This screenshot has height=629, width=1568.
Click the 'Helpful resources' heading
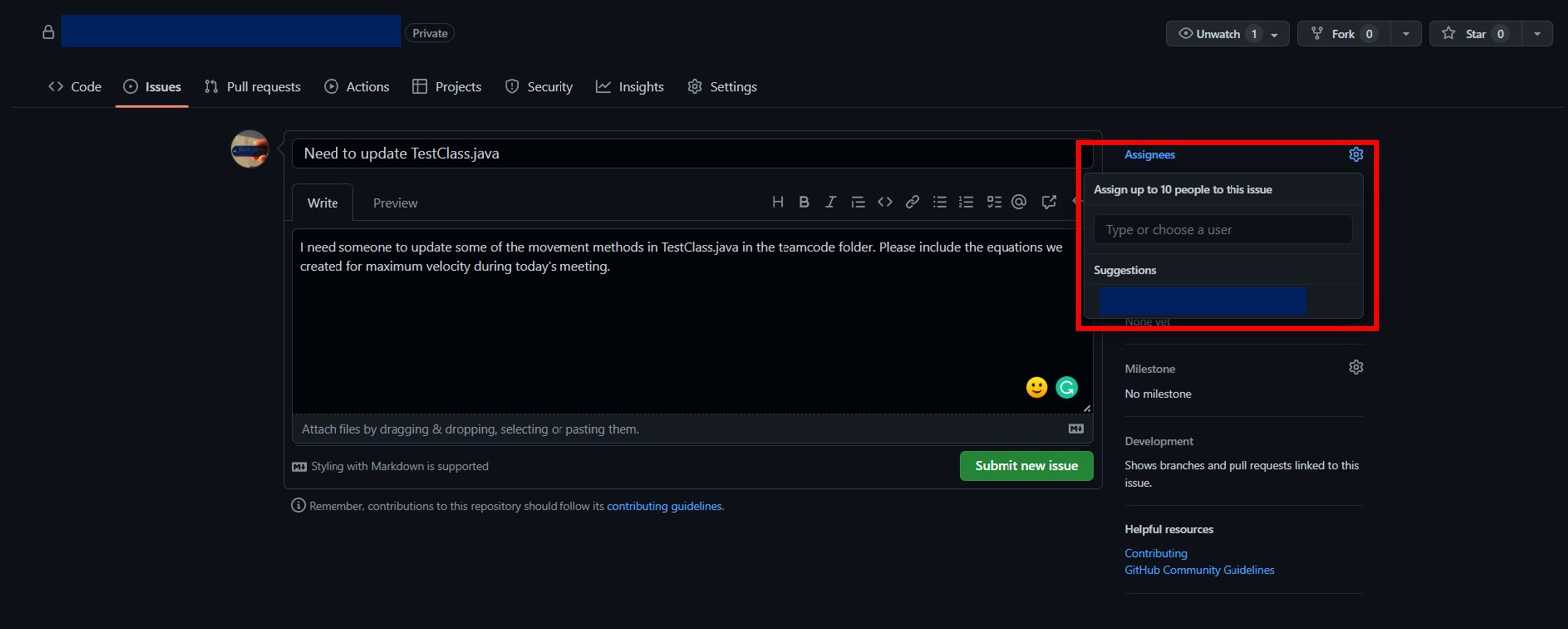point(1169,529)
